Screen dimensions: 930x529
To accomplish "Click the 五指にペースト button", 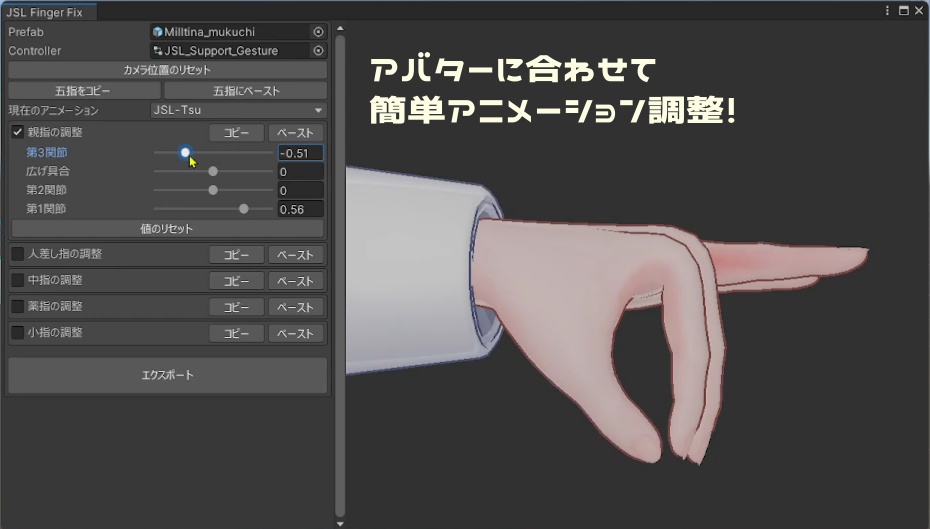I will [x=246, y=91].
